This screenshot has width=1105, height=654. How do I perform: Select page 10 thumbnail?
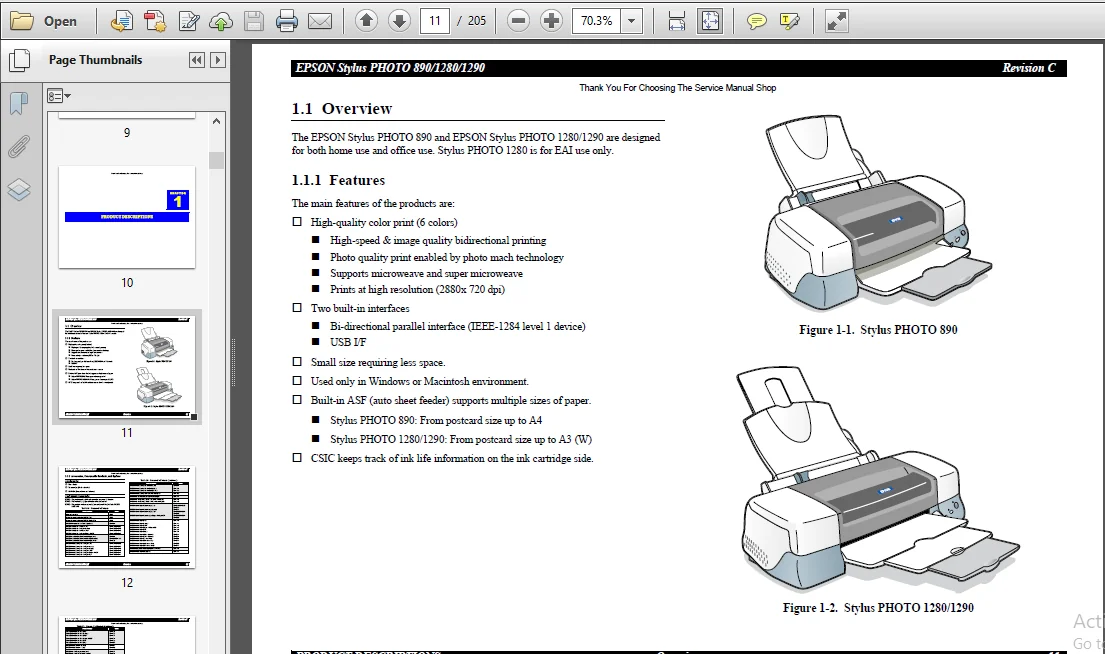pos(127,217)
